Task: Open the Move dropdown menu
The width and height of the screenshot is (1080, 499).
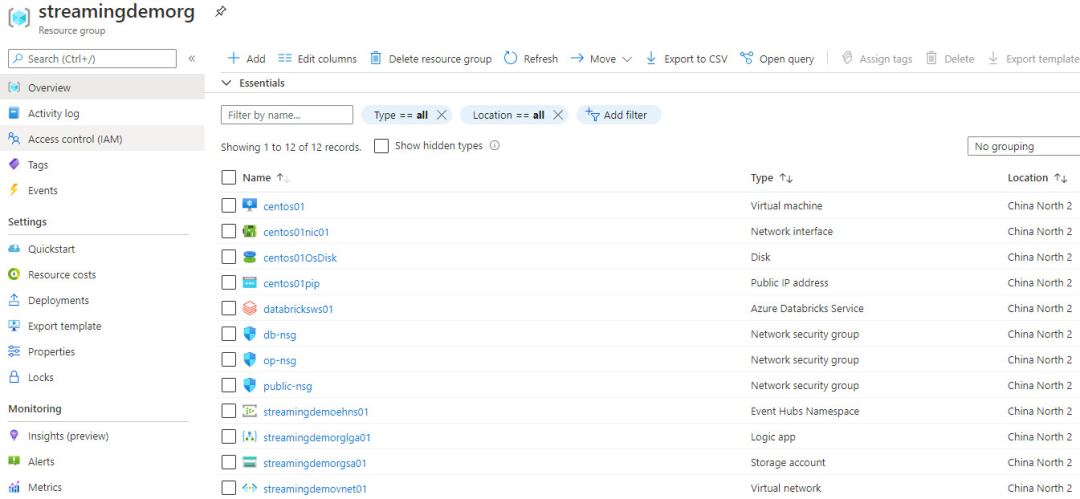Action: (601, 59)
